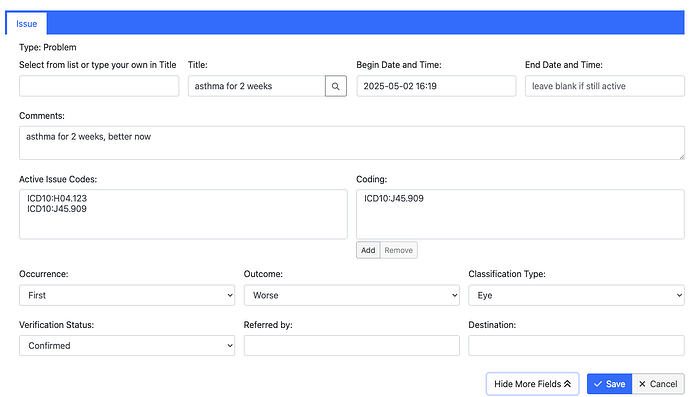690x397 pixels.
Task: Click the Remove coding button
Action: pos(399,250)
